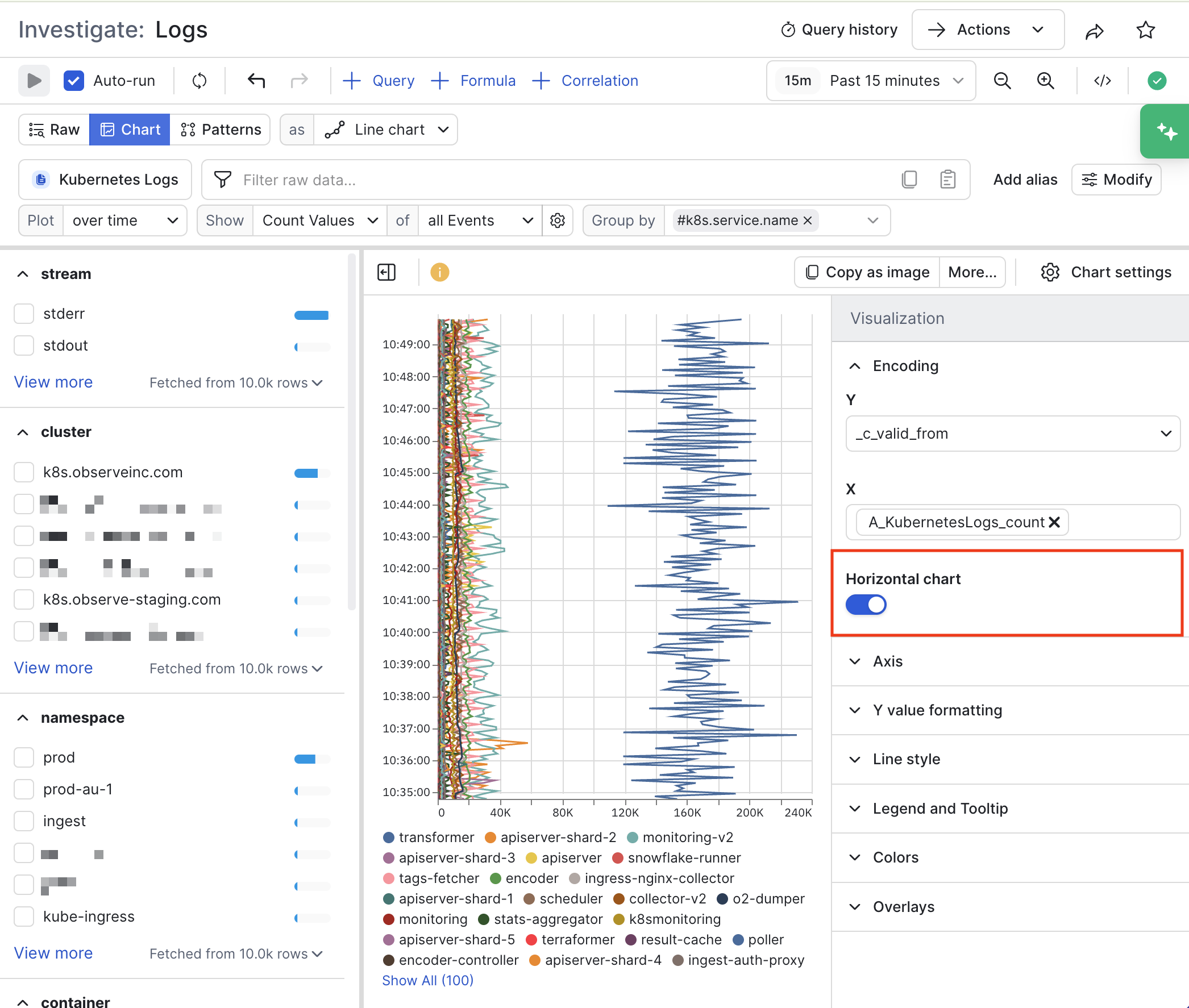Open the Count Values dropdown

pyautogui.click(x=320, y=220)
